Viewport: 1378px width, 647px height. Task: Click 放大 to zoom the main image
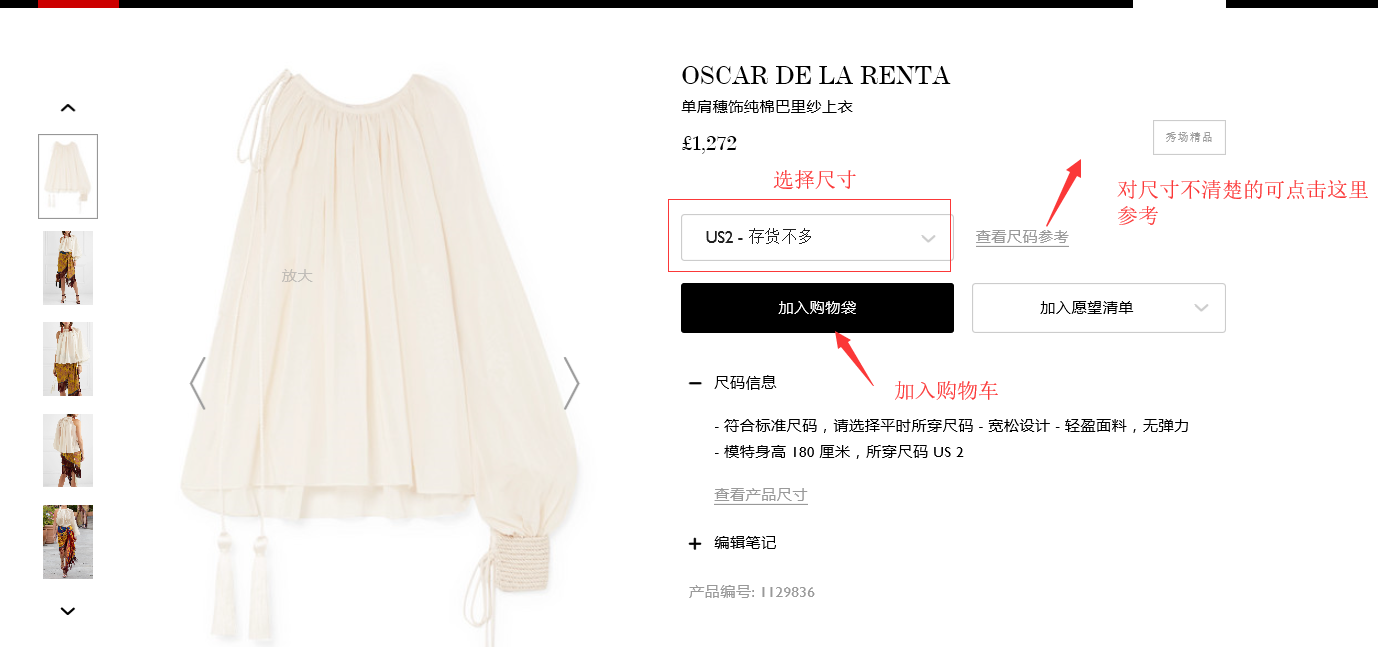click(x=297, y=276)
